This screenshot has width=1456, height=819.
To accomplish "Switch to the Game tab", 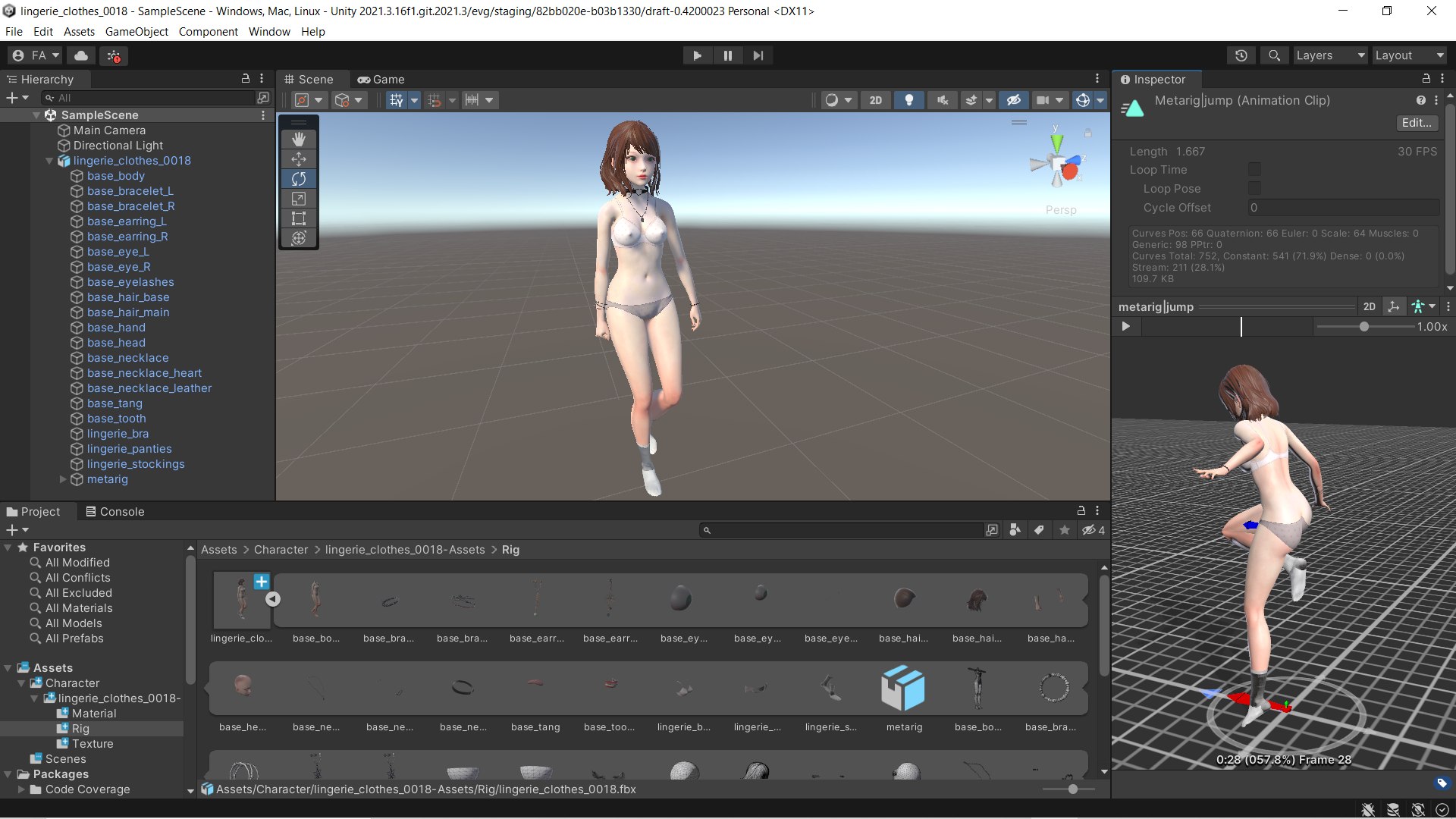I will pyautogui.click(x=381, y=79).
